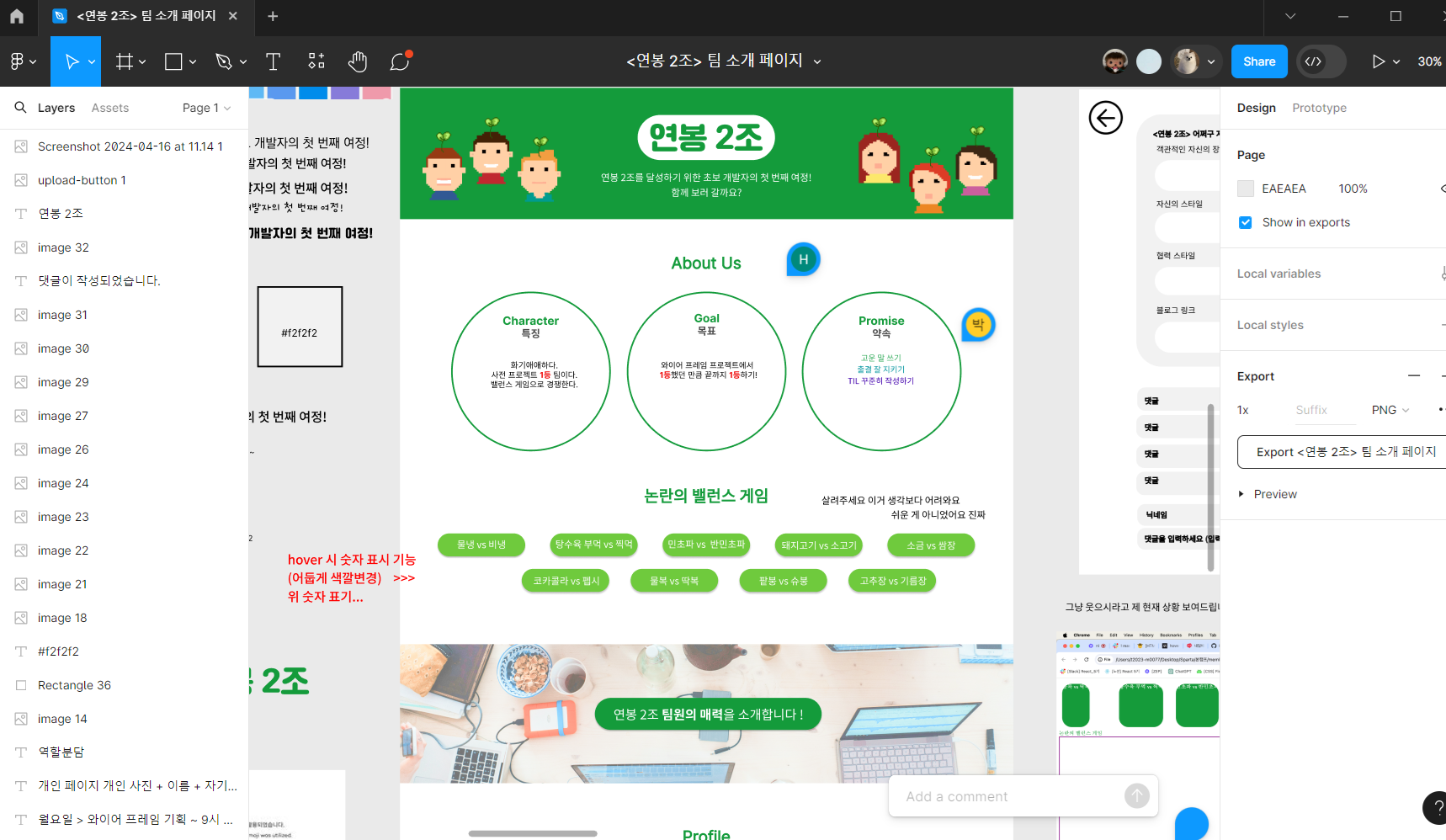The width and height of the screenshot is (1446, 840).
Task: Click the Share button
Action: pos(1259,61)
